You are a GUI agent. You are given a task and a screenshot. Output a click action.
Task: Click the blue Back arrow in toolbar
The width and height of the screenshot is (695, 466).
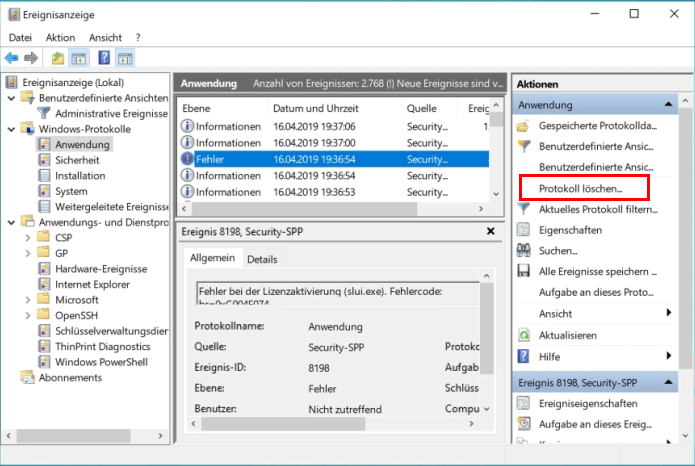12,58
